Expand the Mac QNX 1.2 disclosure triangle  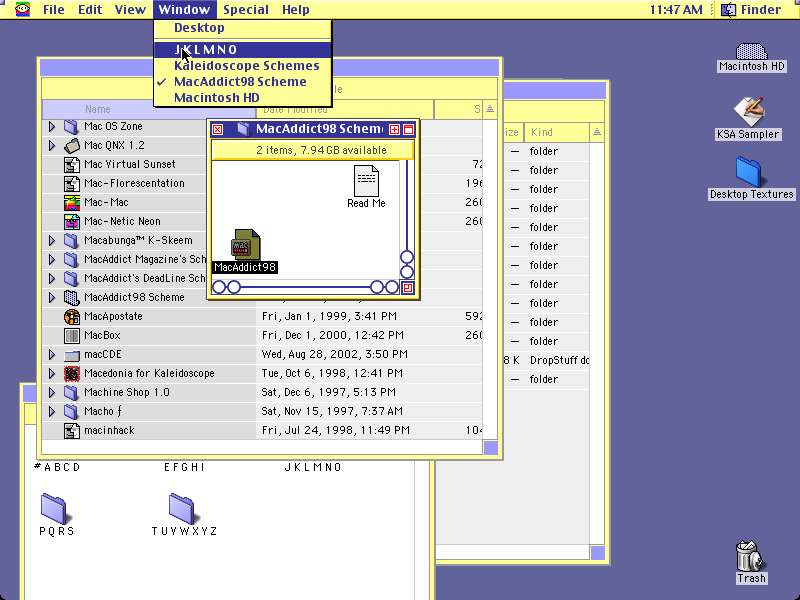click(52, 145)
